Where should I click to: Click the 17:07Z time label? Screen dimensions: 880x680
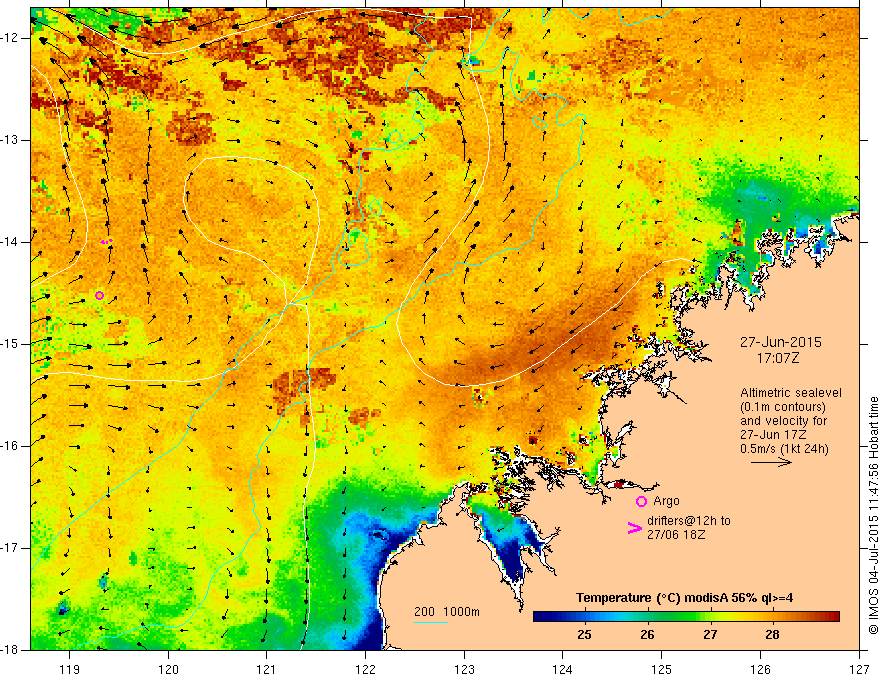tap(778, 358)
